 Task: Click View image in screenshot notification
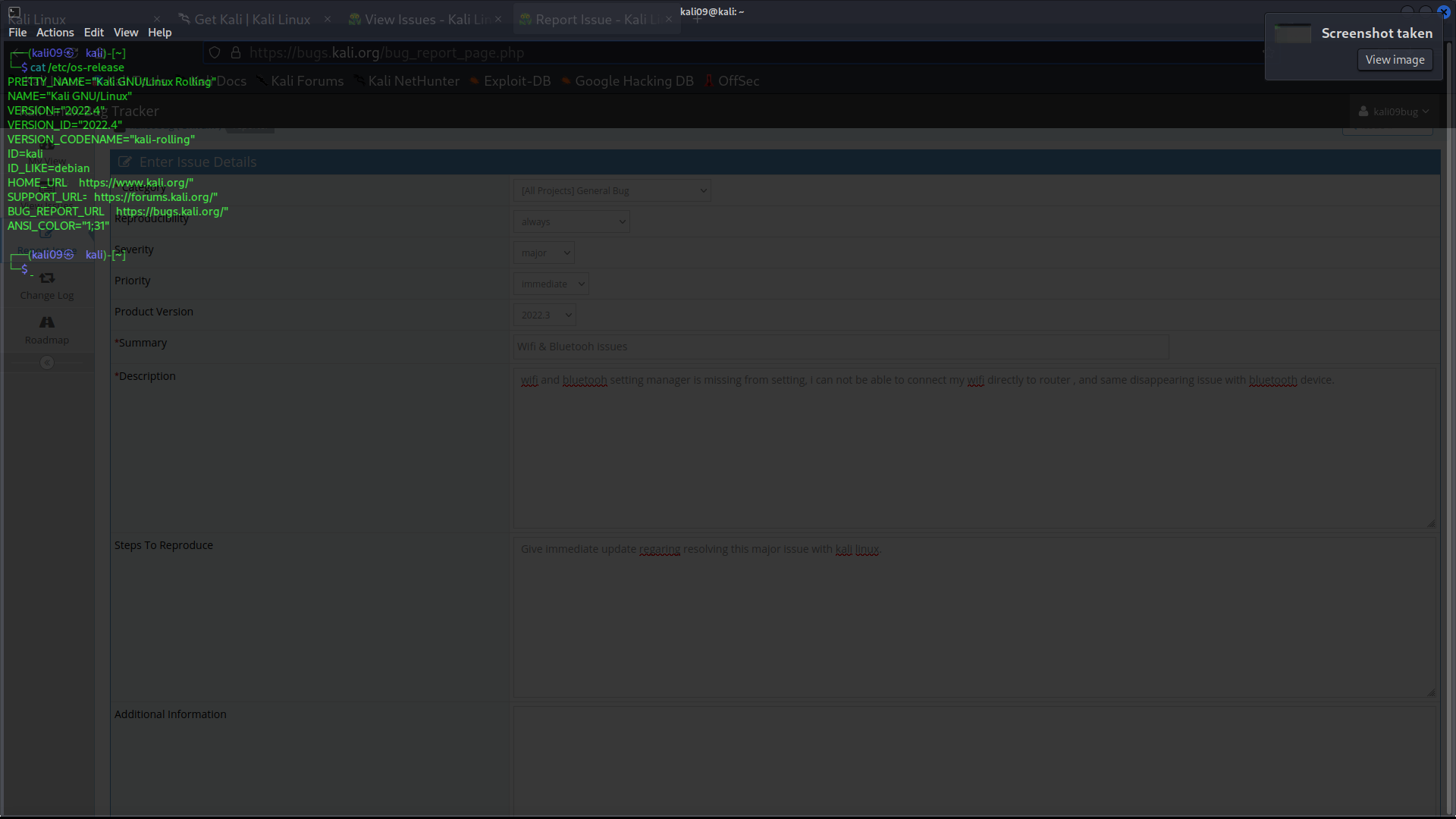coord(1394,60)
